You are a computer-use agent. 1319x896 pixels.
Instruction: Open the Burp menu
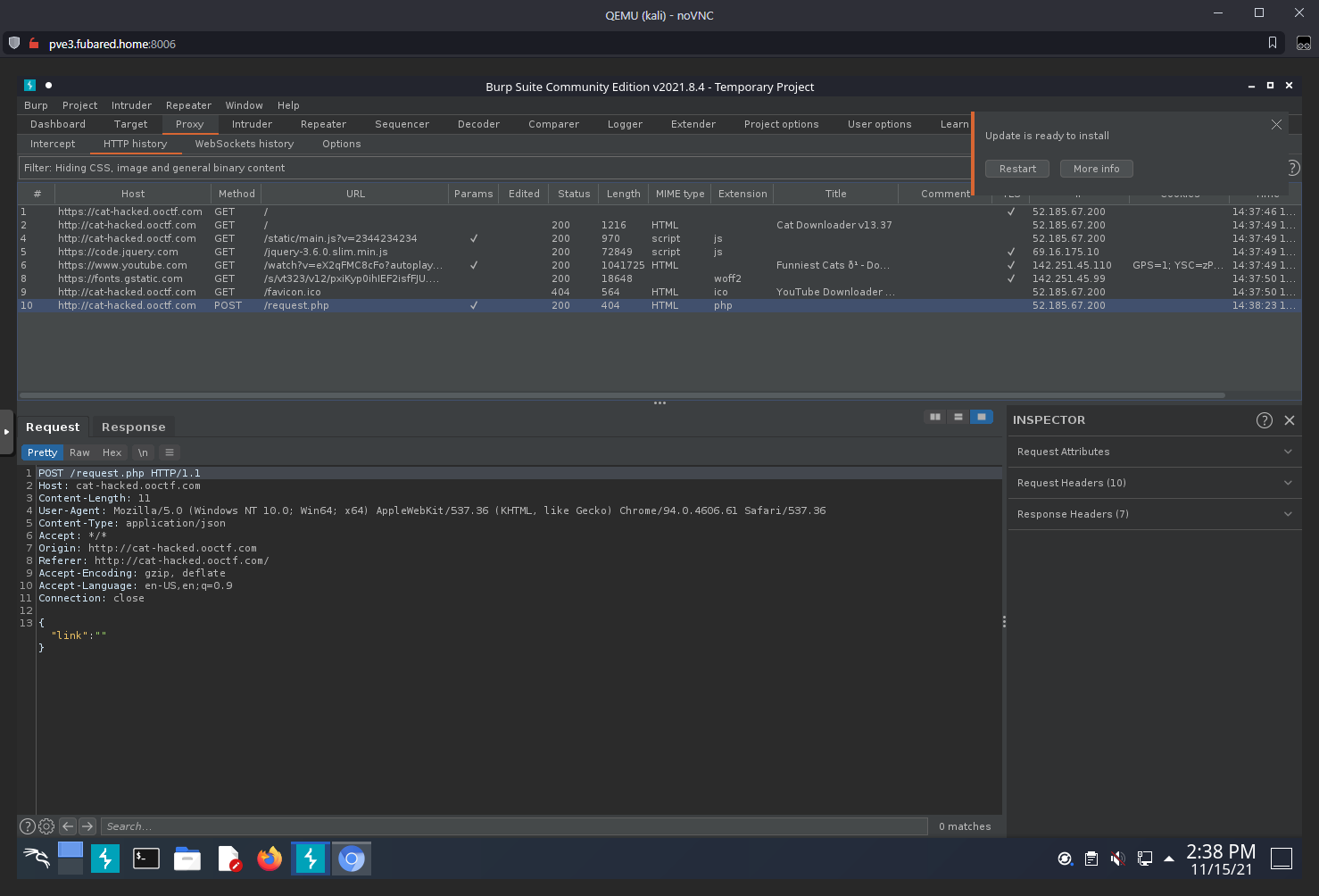(x=36, y=105)
